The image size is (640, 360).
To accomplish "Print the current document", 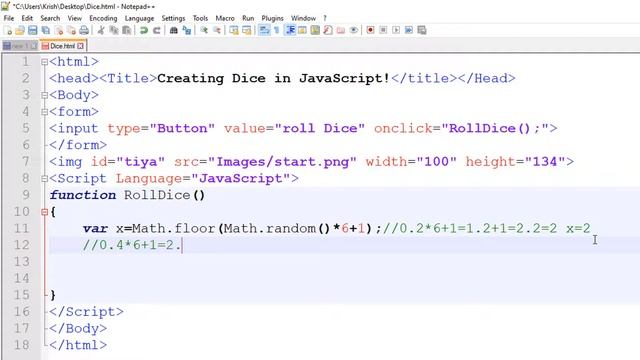I will tap(84, 30).
